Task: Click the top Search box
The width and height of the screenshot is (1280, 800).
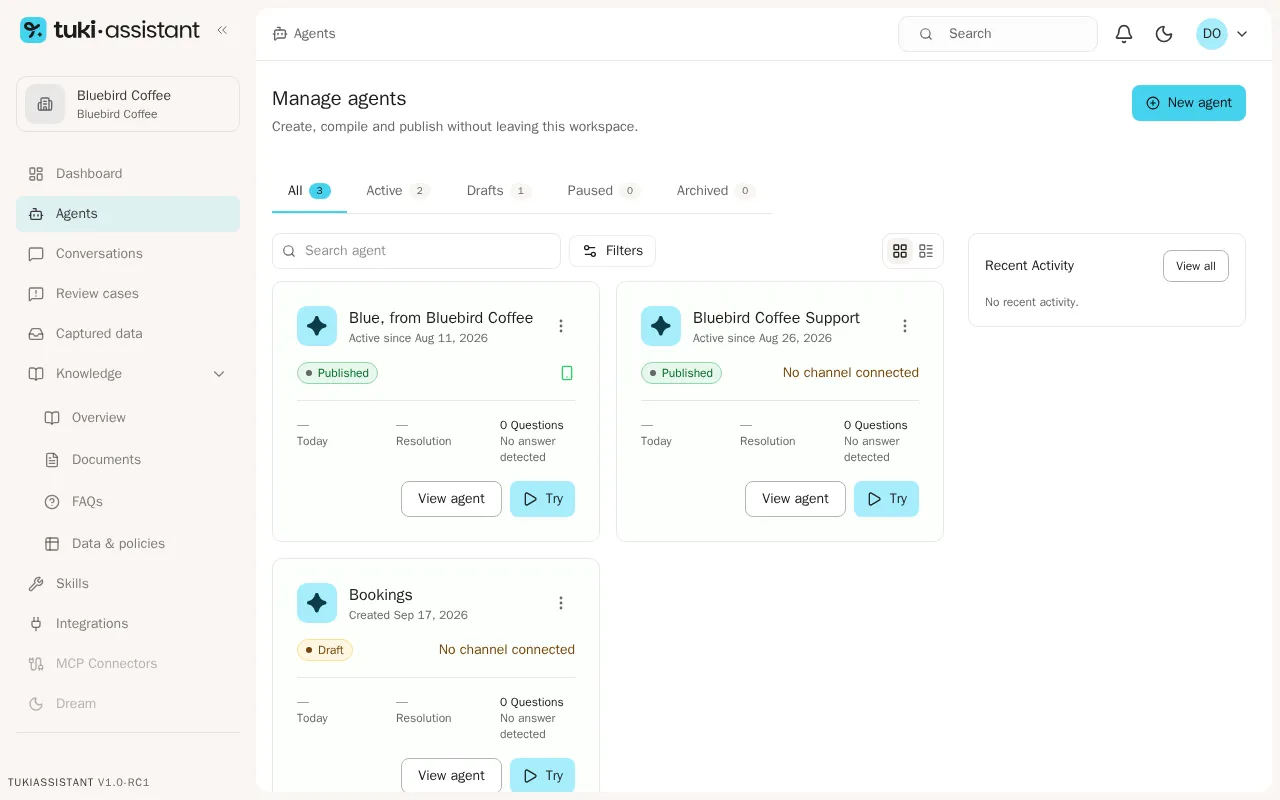Action: 998,34
